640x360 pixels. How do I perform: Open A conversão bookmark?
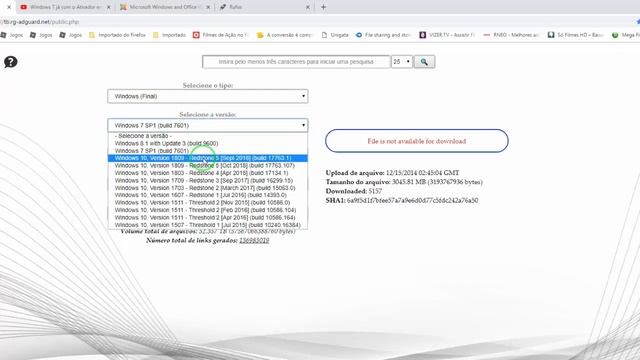coord(284,35)
